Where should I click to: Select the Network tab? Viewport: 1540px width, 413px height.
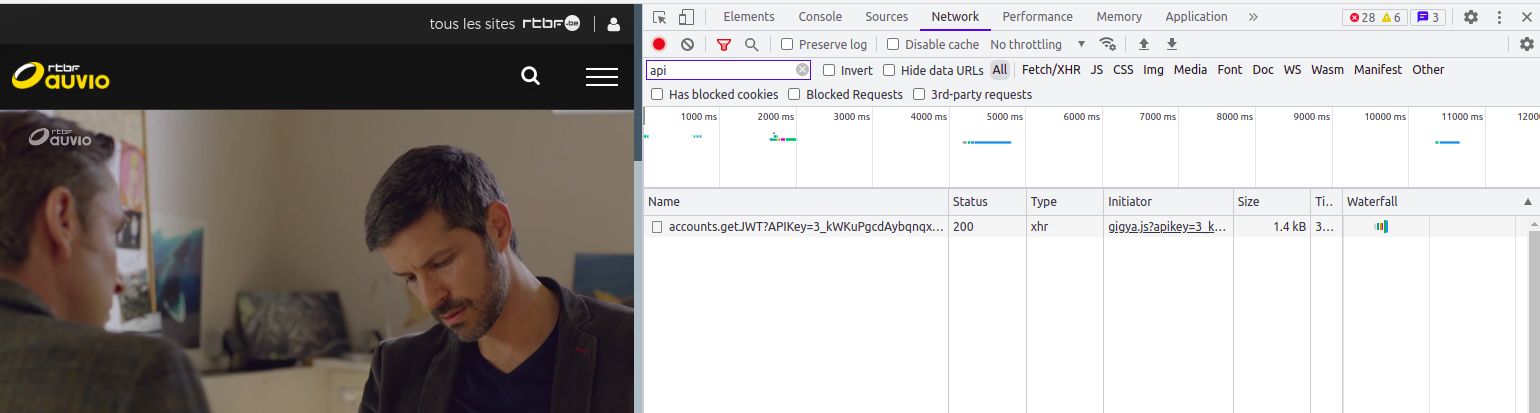pyautogui.click(x=955, y=17)
